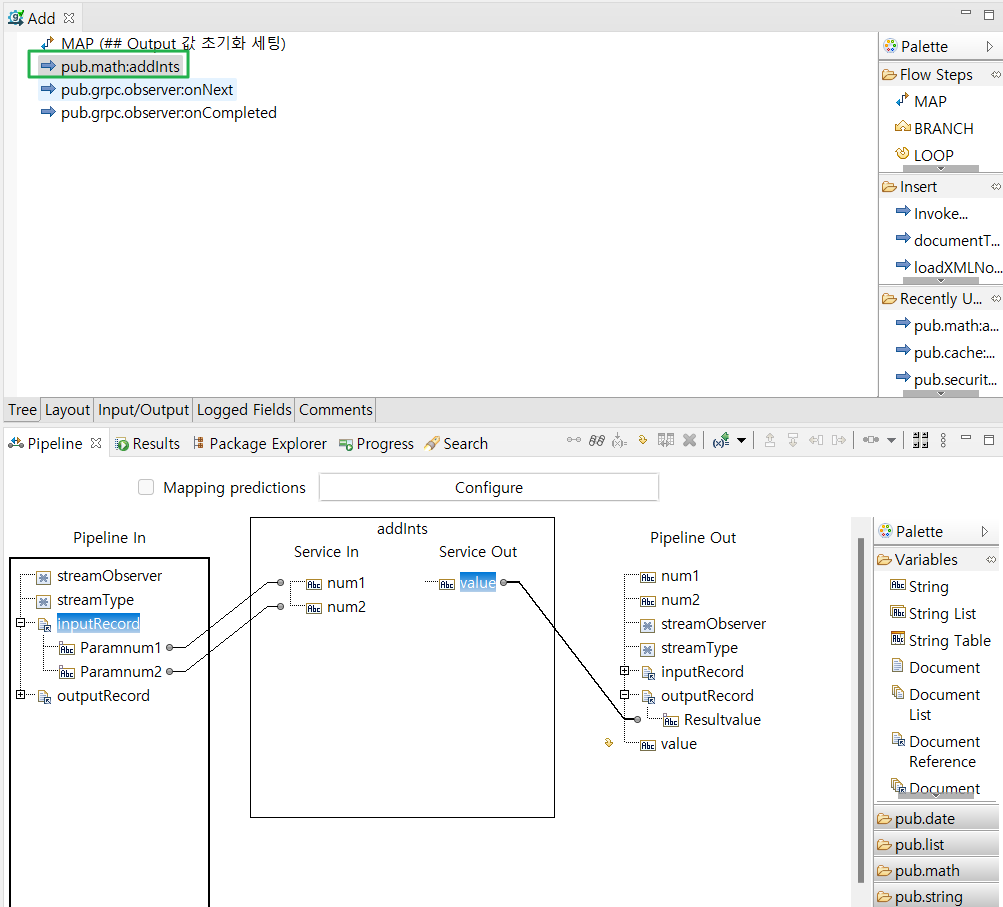This screenshot has height=907, width=1003.
Task: Click the chain link icon in Pipeline toolbar
Action: pyautogui.click(x=597, y=440)
